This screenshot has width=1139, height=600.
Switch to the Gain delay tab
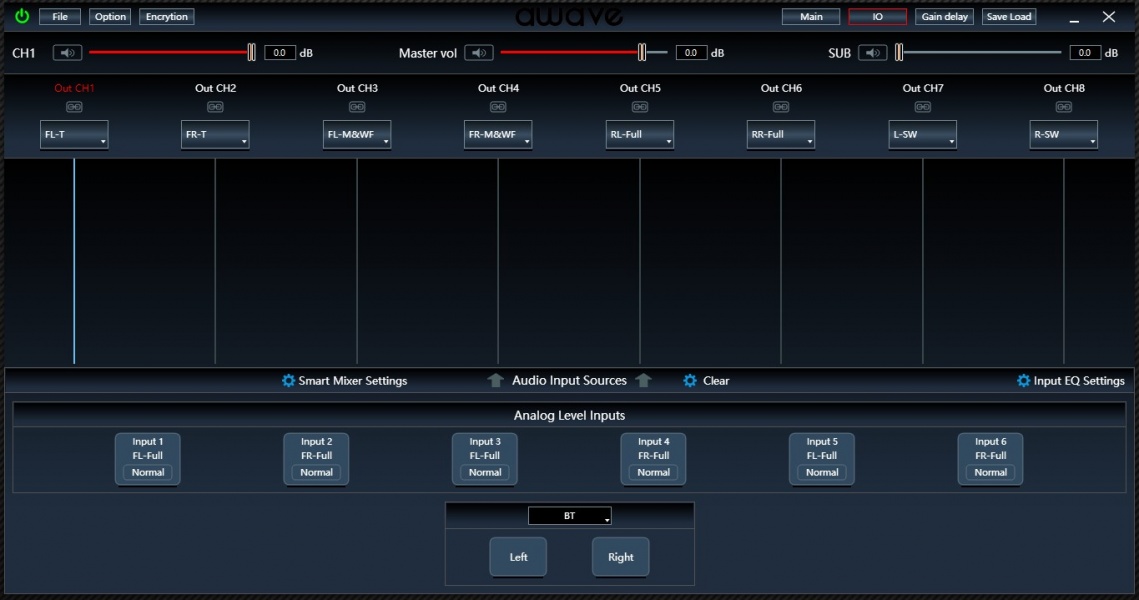(x=944, y=17)
